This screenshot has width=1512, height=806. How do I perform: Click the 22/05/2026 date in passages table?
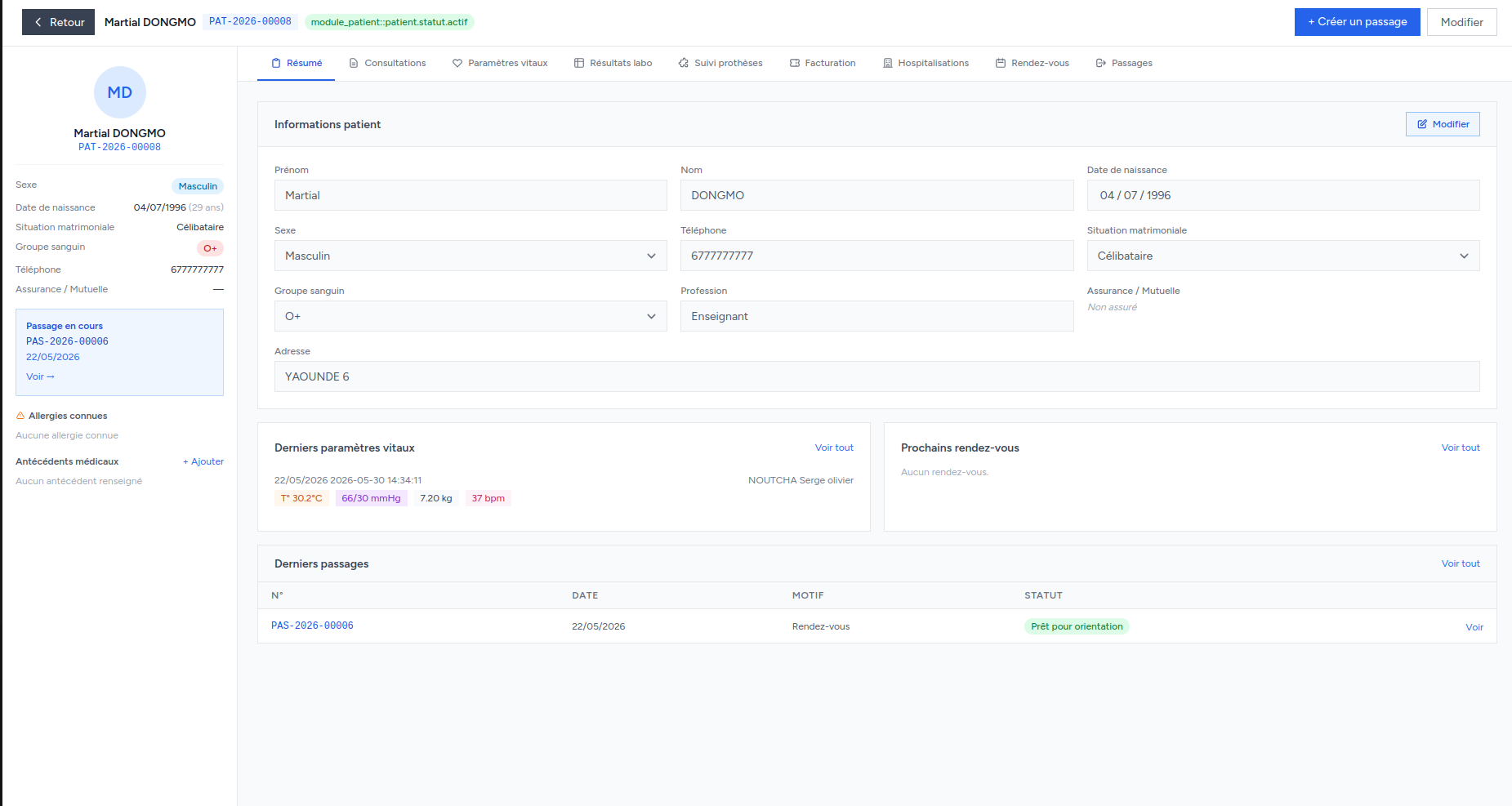(598, 626)
